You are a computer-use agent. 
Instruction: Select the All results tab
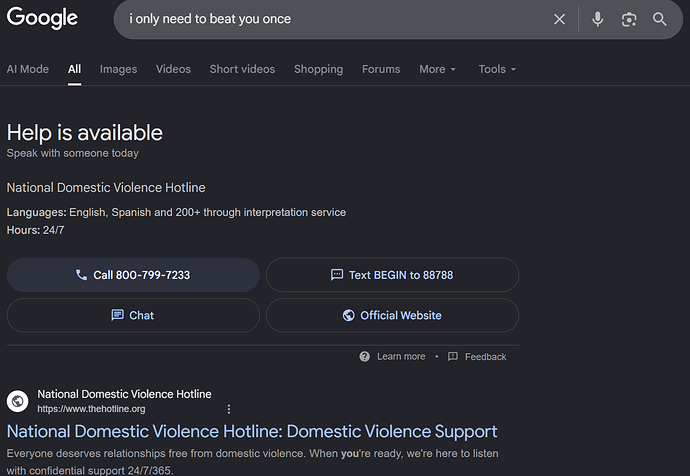tap(74, 70)
